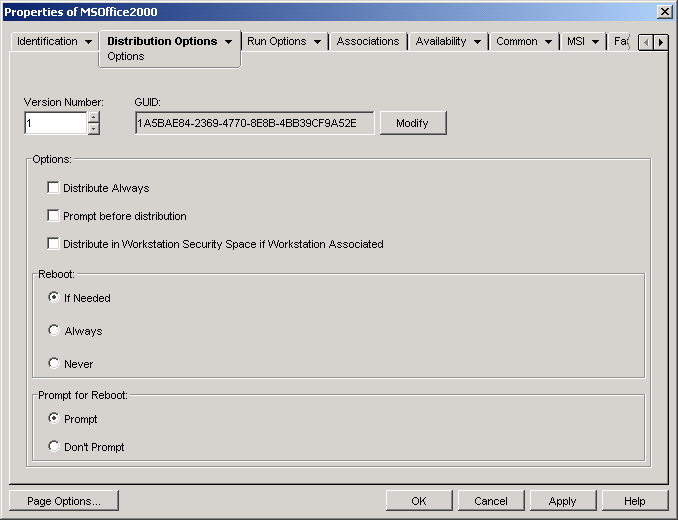Choose the Don't Prompt radio button
The image size is (678, 520).
click(x=54, y=447)
